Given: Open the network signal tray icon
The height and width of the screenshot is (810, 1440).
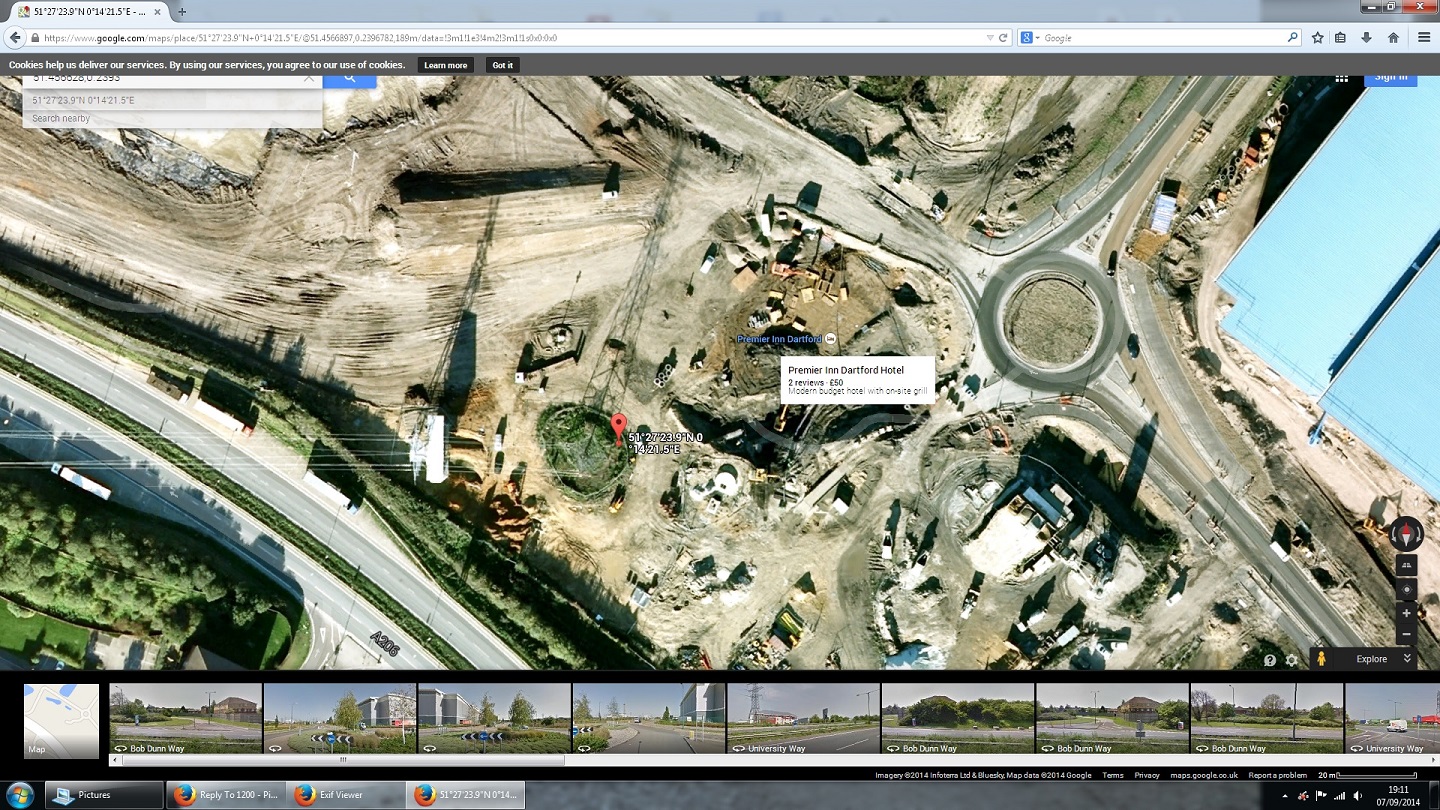Looking at the screenshot, I should [x=1338, y=796].
